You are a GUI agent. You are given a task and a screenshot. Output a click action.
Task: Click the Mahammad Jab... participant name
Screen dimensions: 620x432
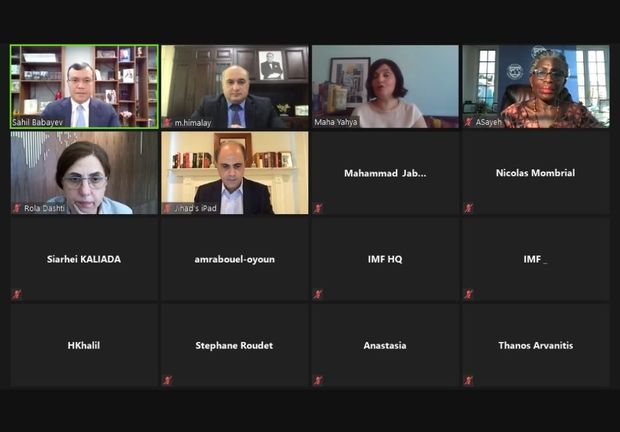(385, 173)
